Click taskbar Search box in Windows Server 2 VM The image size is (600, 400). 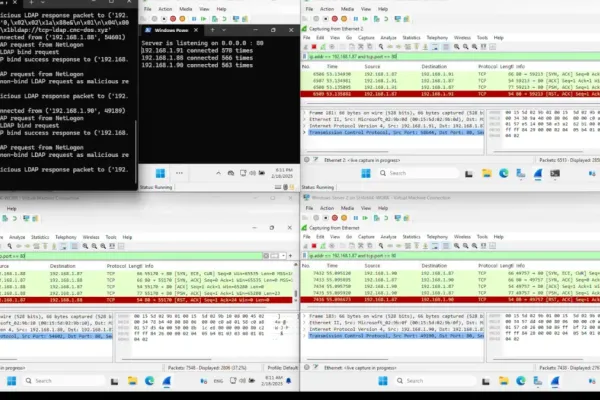click(434, 380)
